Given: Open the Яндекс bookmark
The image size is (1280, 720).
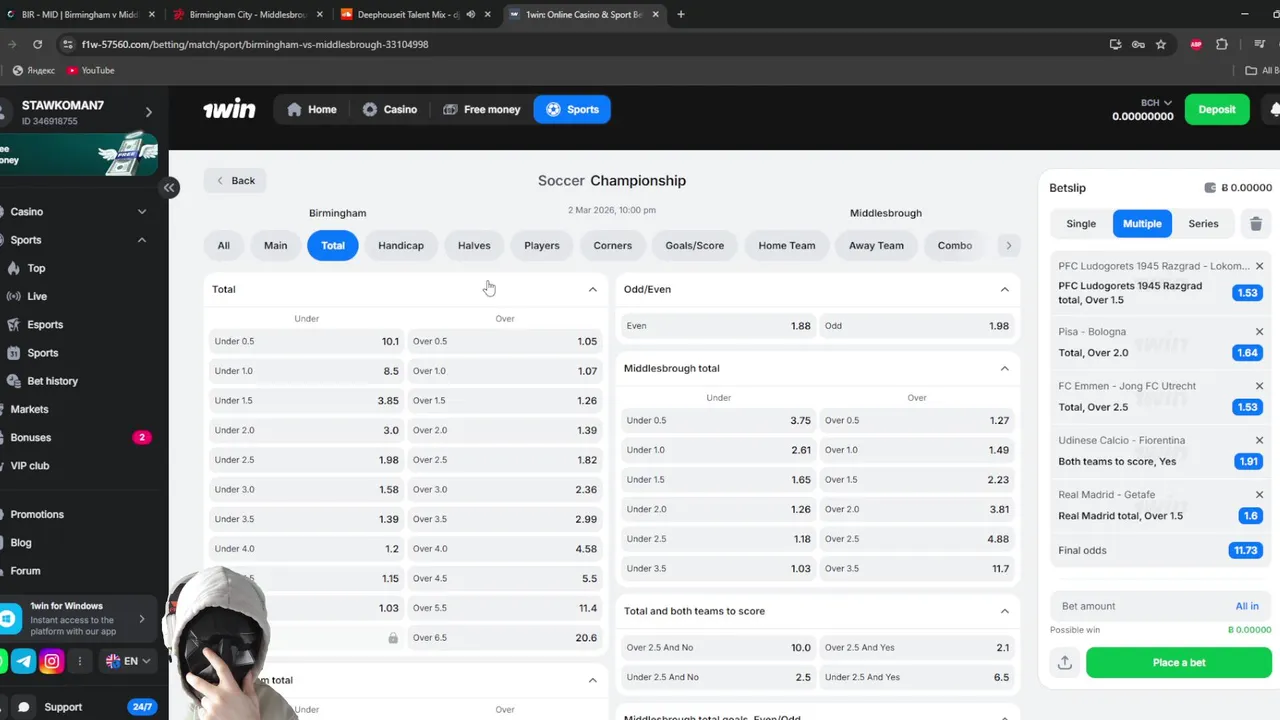Looking at the screenshot, I should pyautogui.click(x=34, y=70).
